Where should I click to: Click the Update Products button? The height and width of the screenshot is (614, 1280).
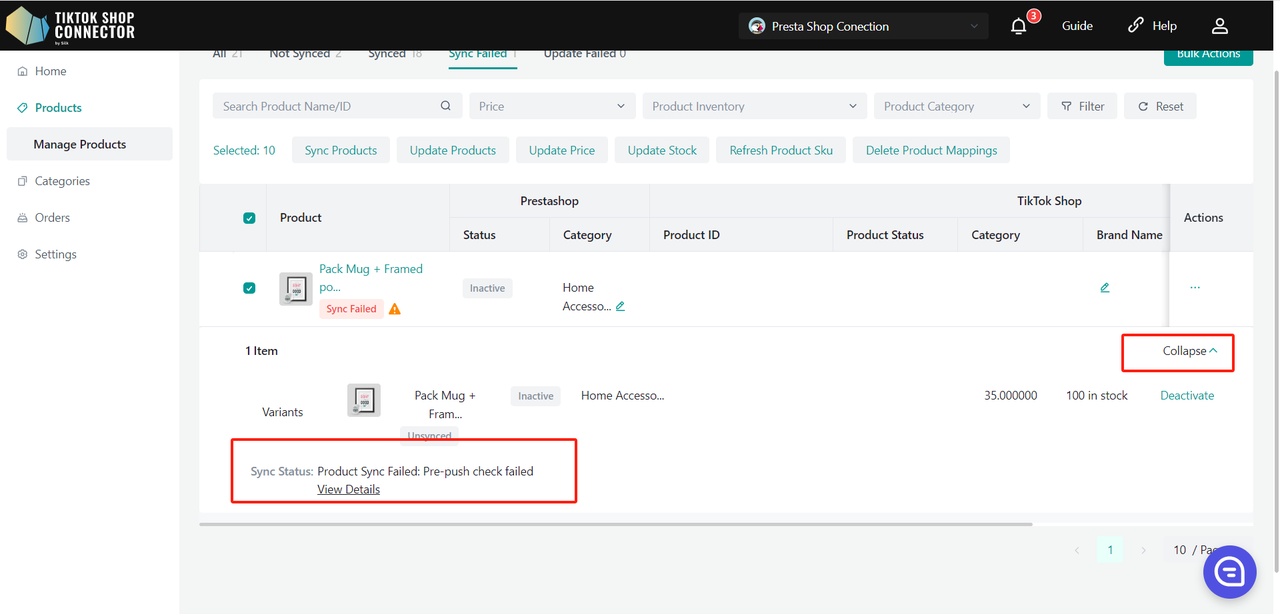[x=453, y=150]
